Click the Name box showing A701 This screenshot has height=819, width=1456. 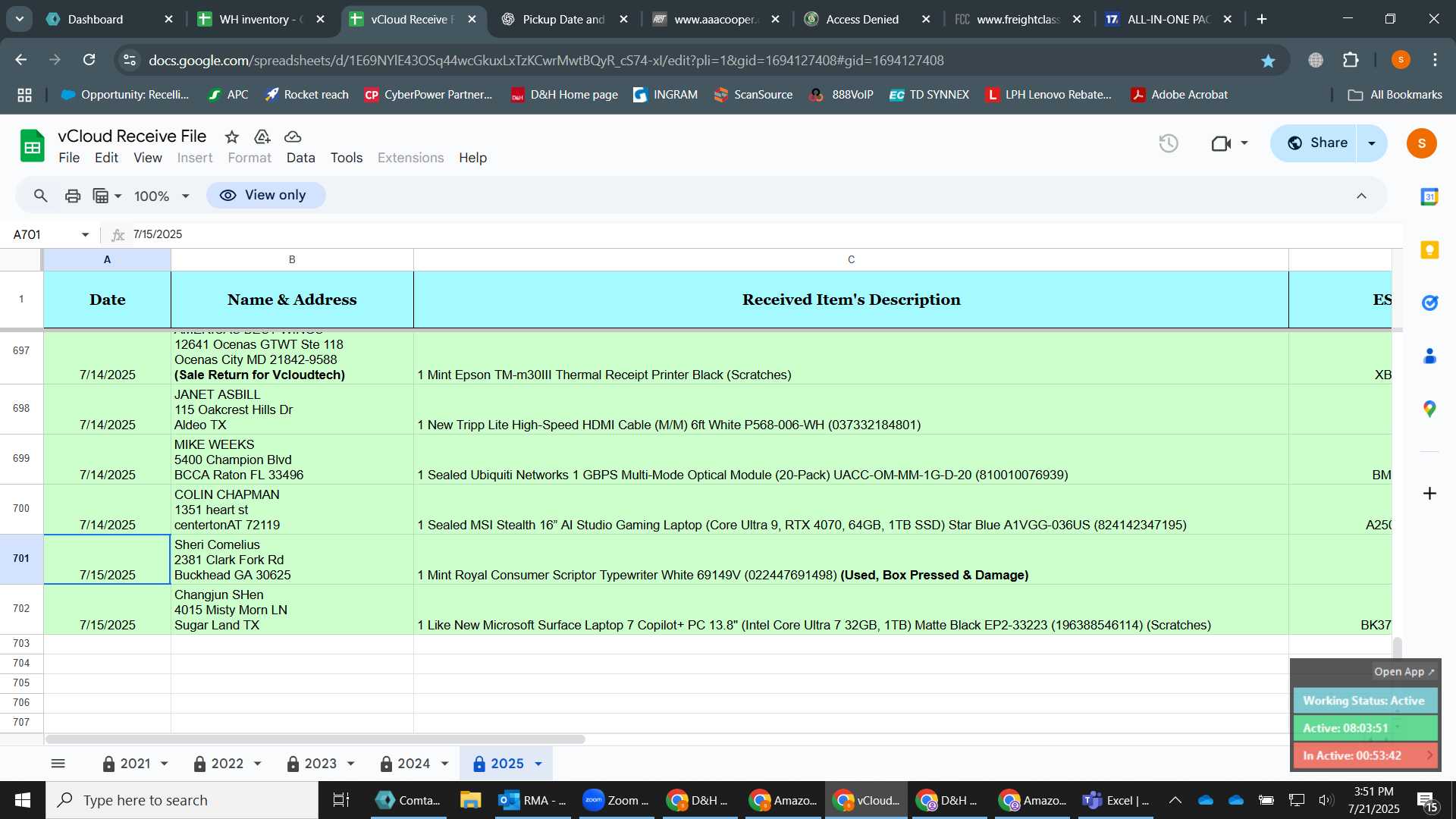click(x=42, y=235)
